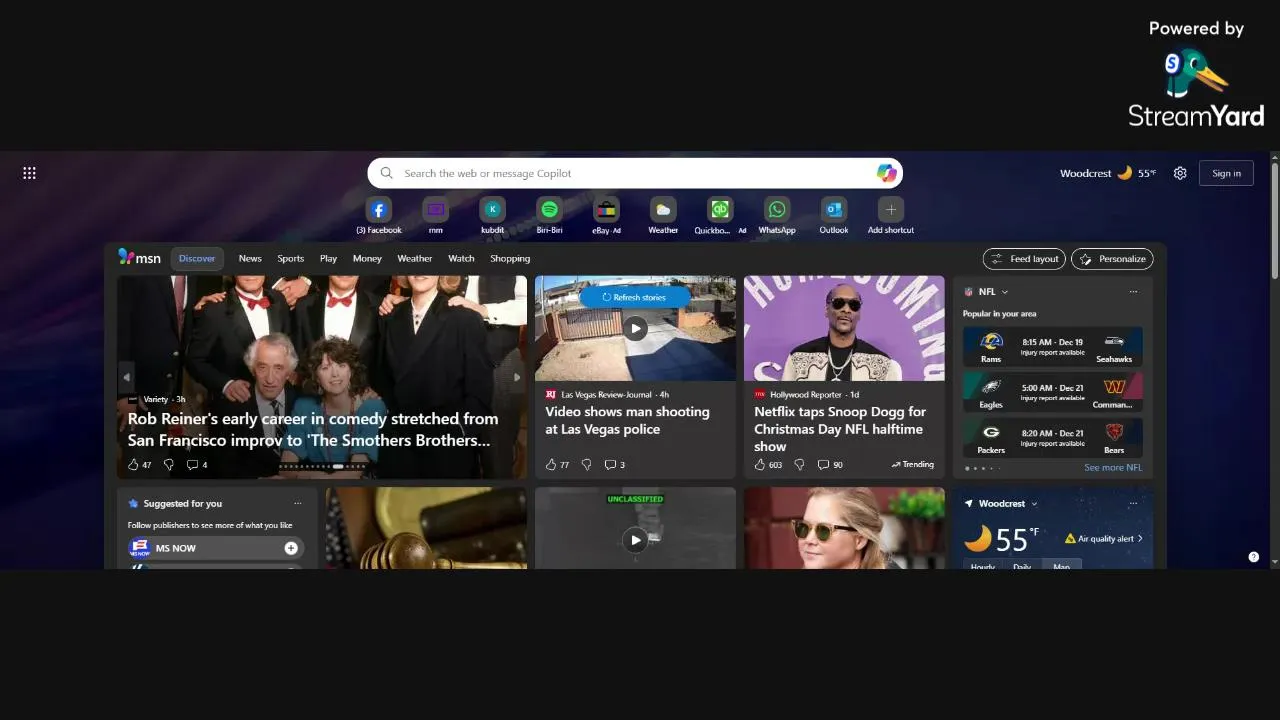Viewport: 1280px width, 720px height.
Task: Open Video shows man shooting headline
Action: [x=627, y=420]
